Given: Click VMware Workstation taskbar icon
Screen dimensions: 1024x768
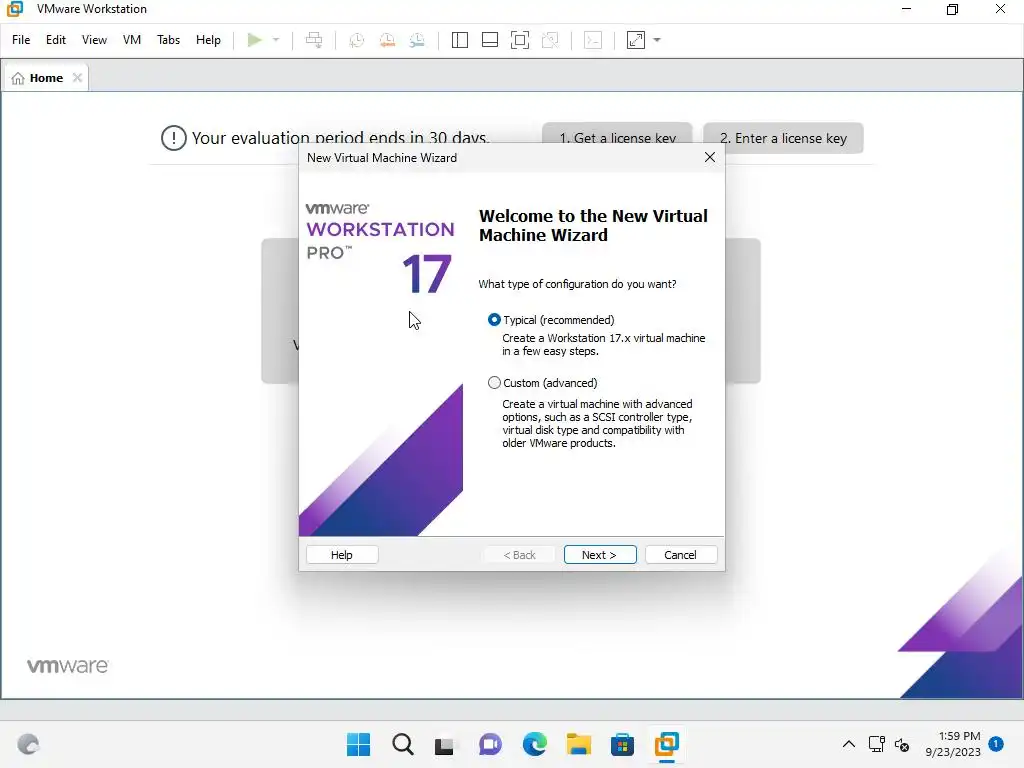Looking at the screenshot, I should pos(667,744).
